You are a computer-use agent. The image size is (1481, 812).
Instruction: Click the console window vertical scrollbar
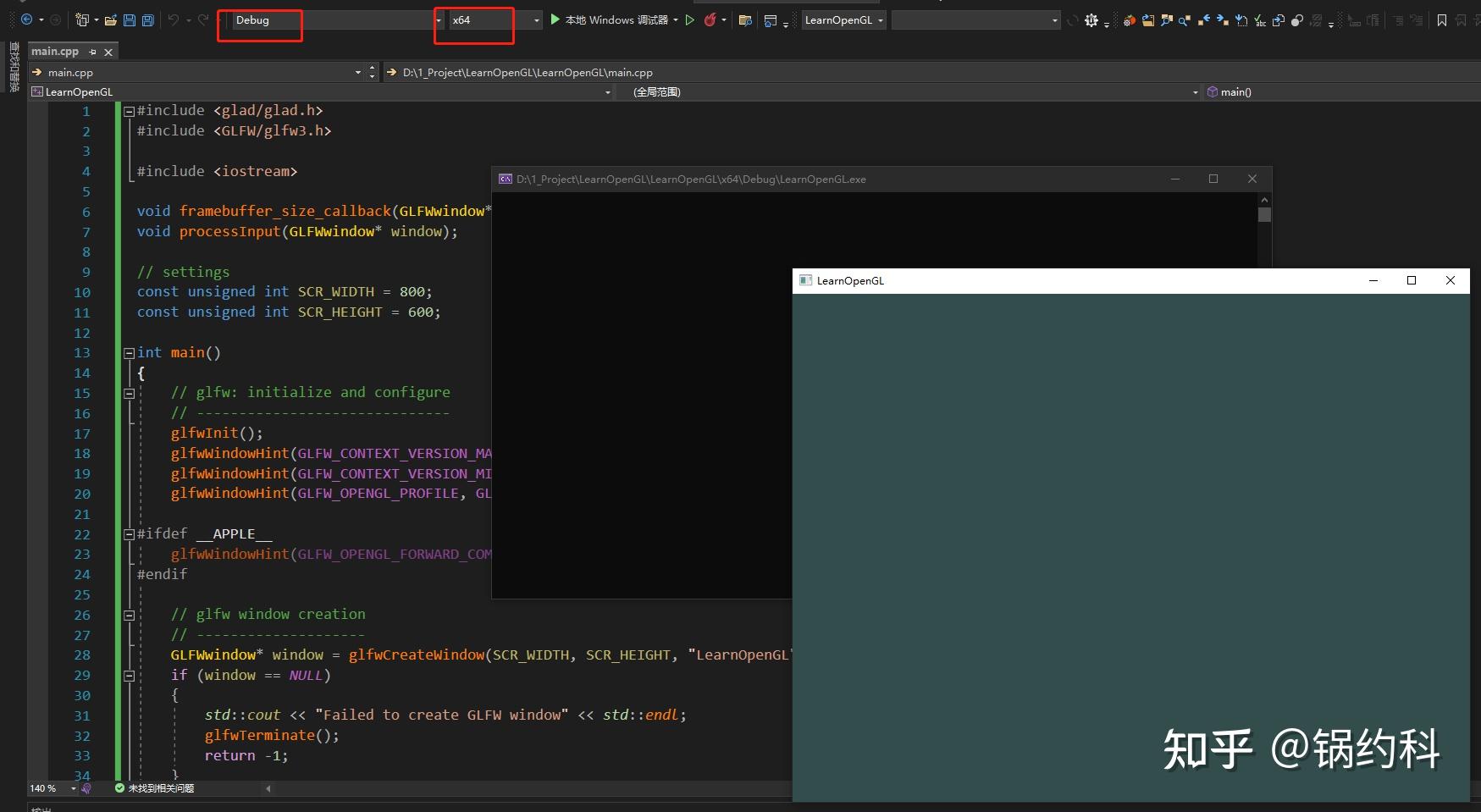tap(1263, 214)
